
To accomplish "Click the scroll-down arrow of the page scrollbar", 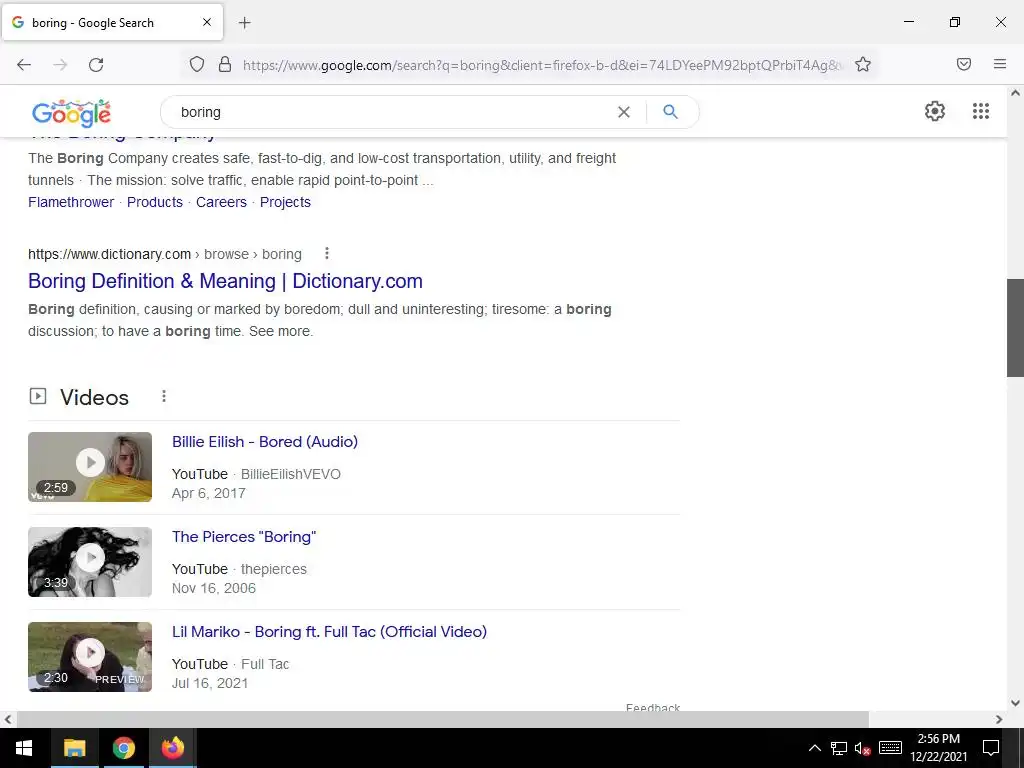I will click(1015, 703).
